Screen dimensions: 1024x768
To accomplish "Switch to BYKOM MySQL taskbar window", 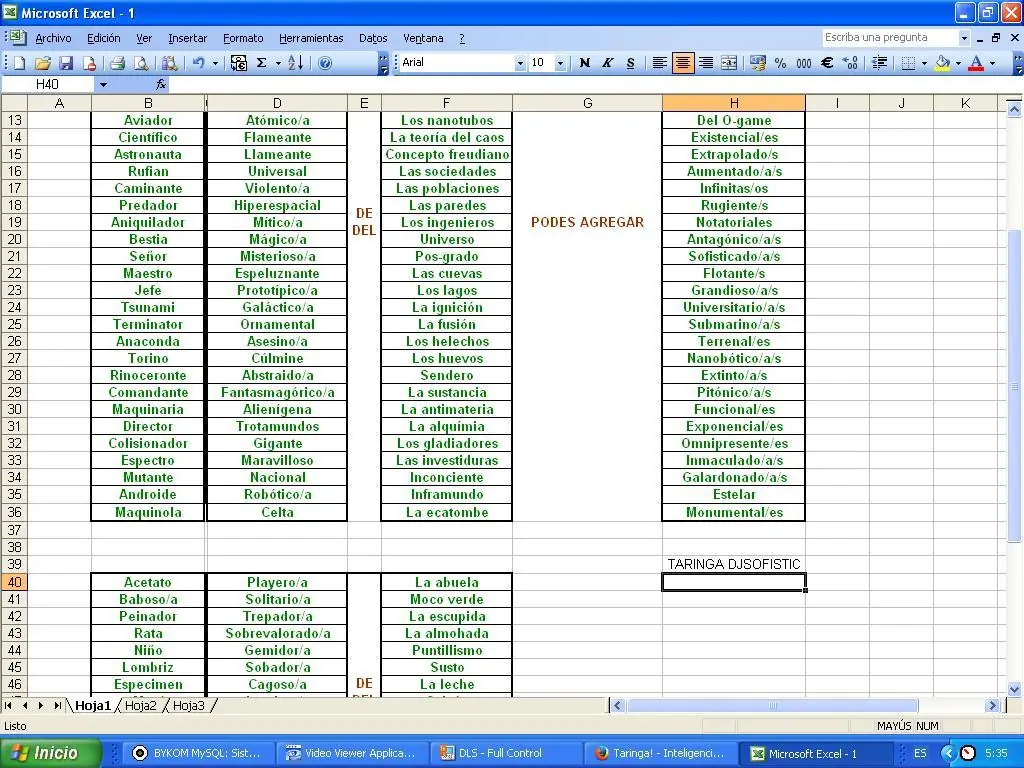I will [x=200, y=753].
